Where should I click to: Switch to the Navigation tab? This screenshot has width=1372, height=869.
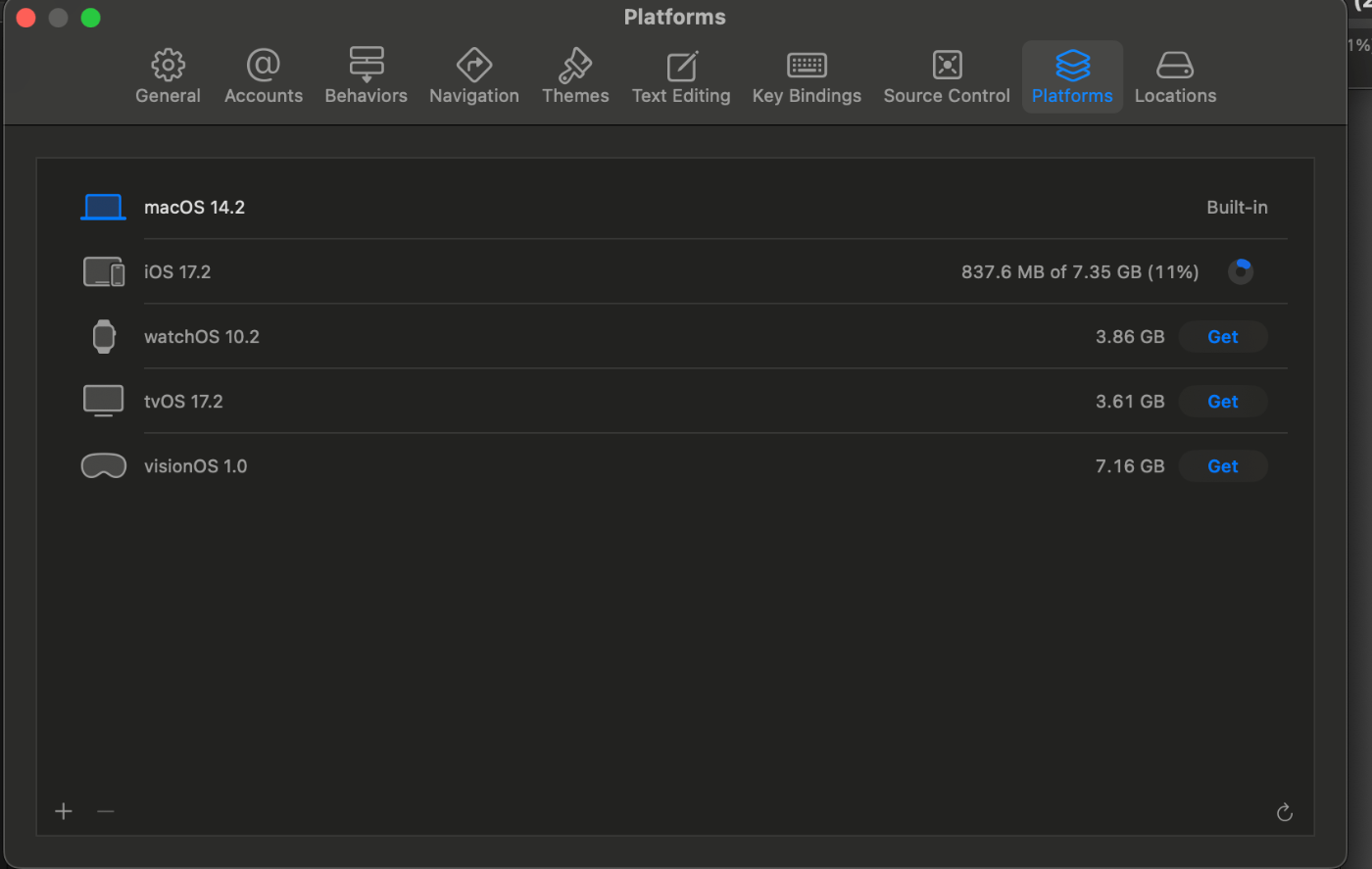pos(473,77)
